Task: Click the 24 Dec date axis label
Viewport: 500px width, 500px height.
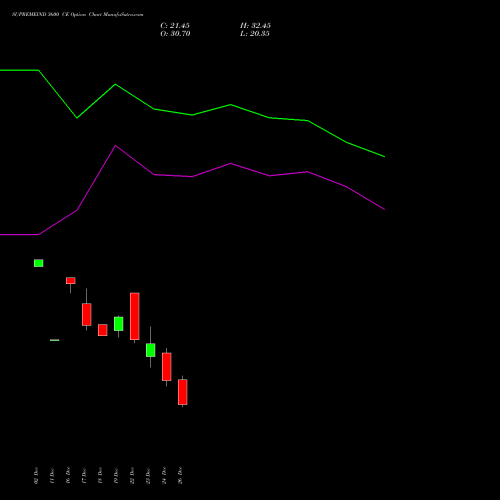Action: coord(164,476)
